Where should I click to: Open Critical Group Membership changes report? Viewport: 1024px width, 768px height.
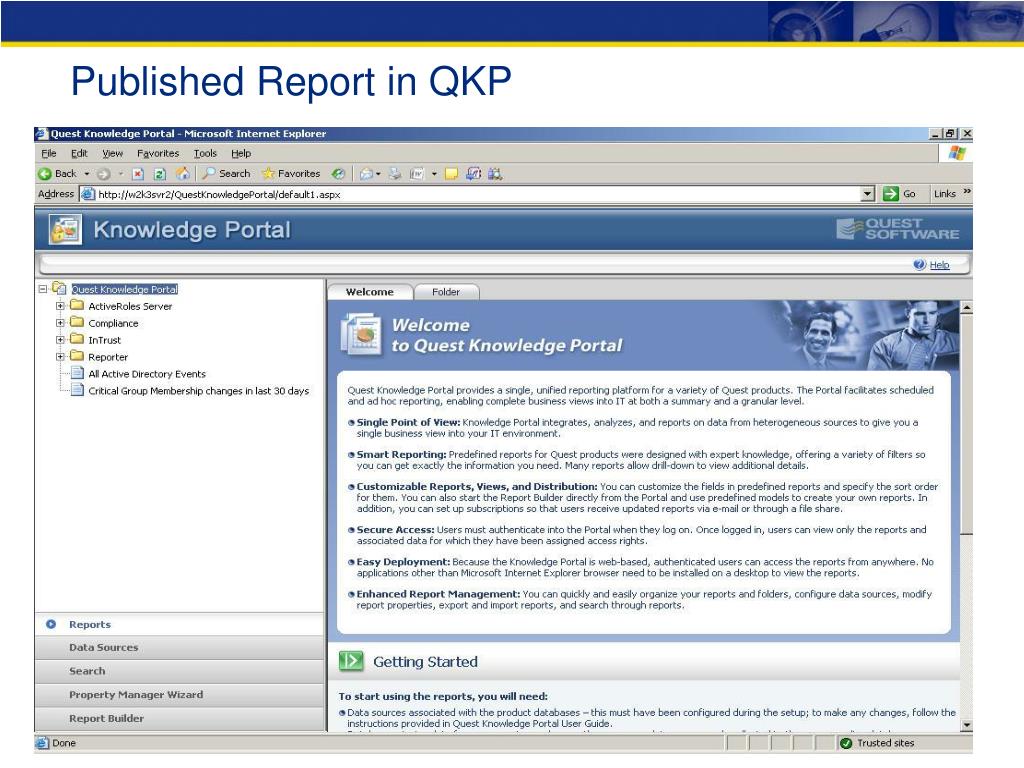click(199, 391)
